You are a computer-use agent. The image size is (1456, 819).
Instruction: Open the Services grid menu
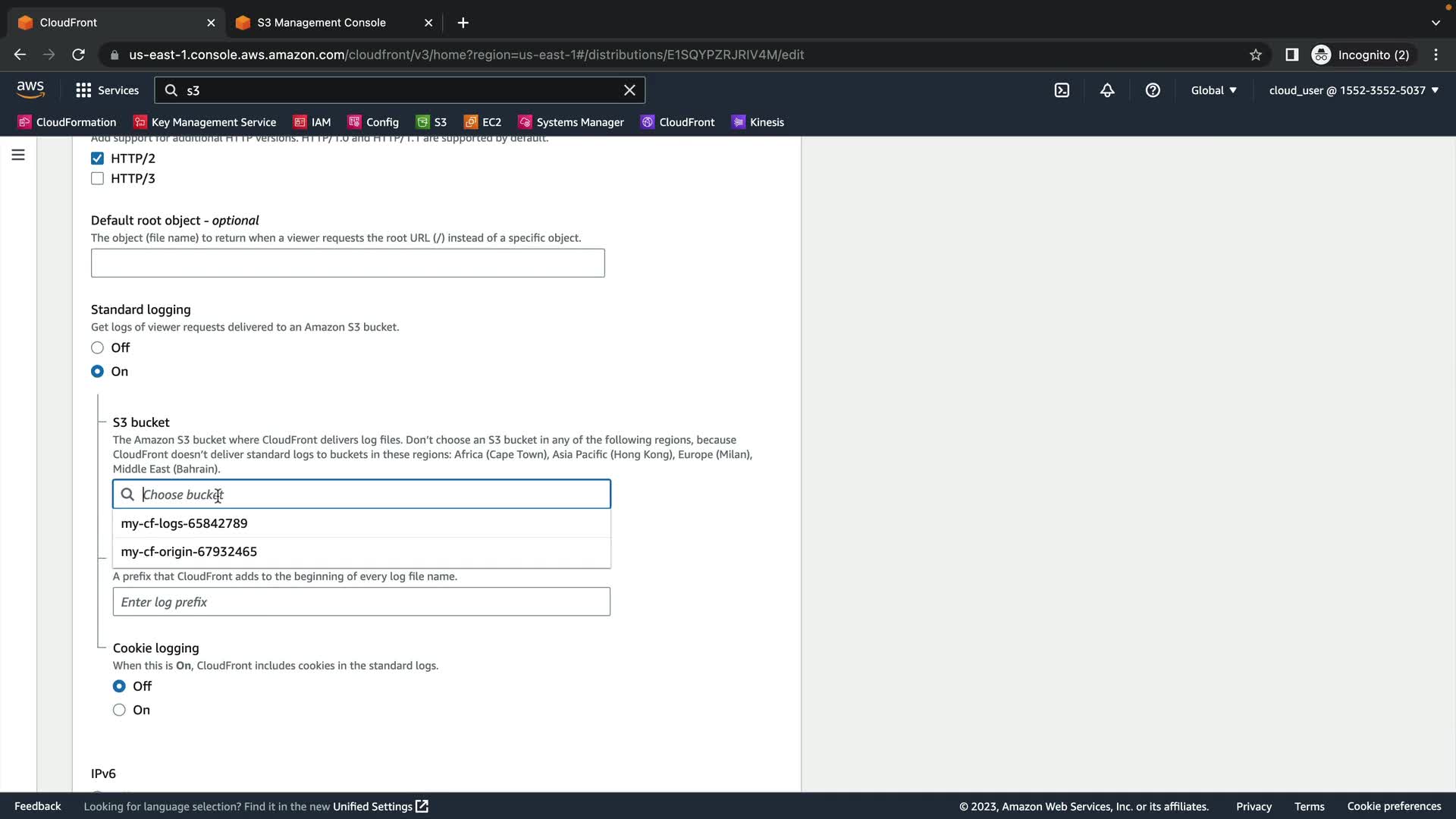[107, 90]
